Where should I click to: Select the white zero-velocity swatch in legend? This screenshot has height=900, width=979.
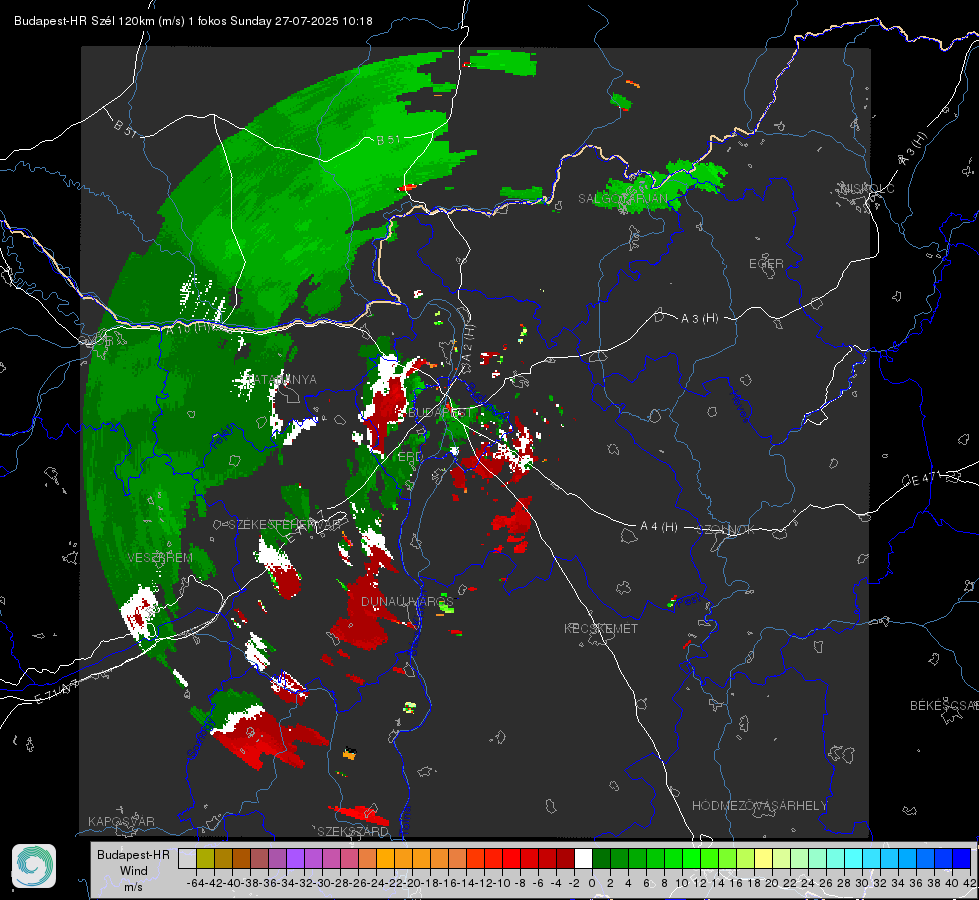click(583, 858)
